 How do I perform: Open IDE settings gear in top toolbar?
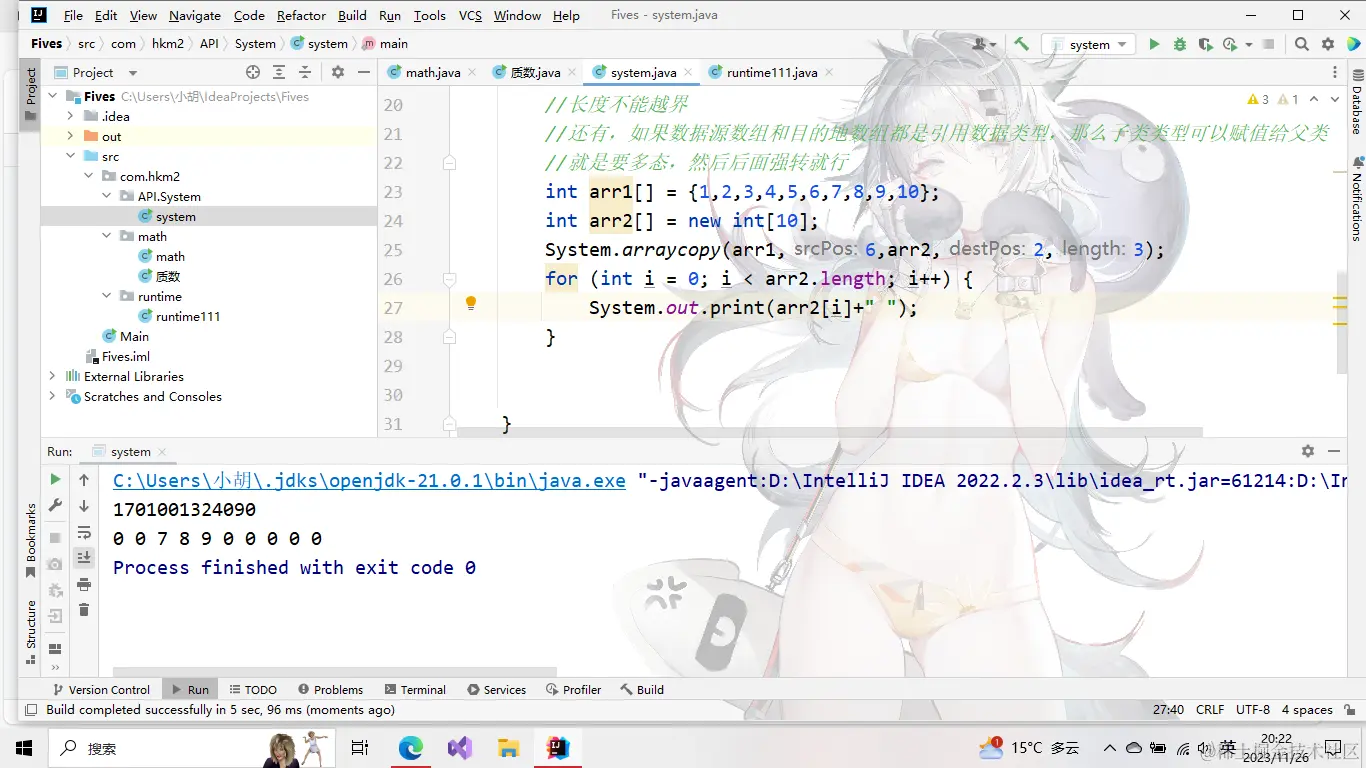pos(1328,44)
